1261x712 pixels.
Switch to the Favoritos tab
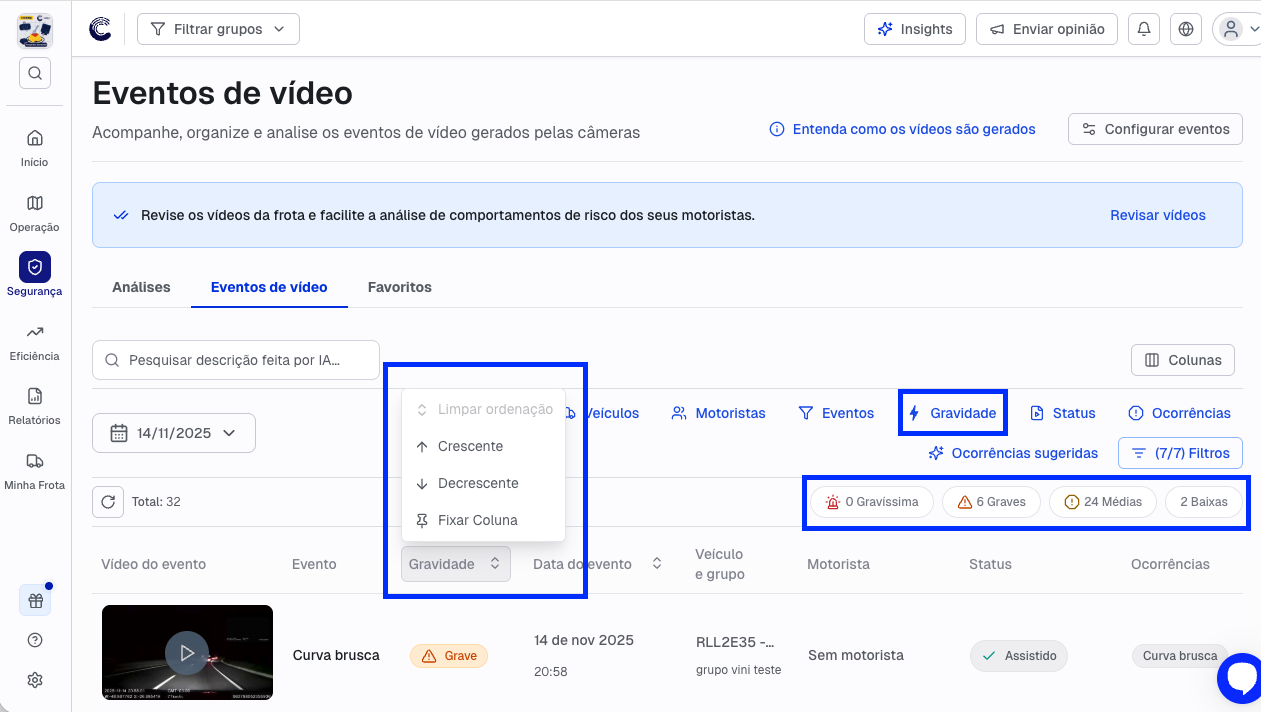[399, 287]
